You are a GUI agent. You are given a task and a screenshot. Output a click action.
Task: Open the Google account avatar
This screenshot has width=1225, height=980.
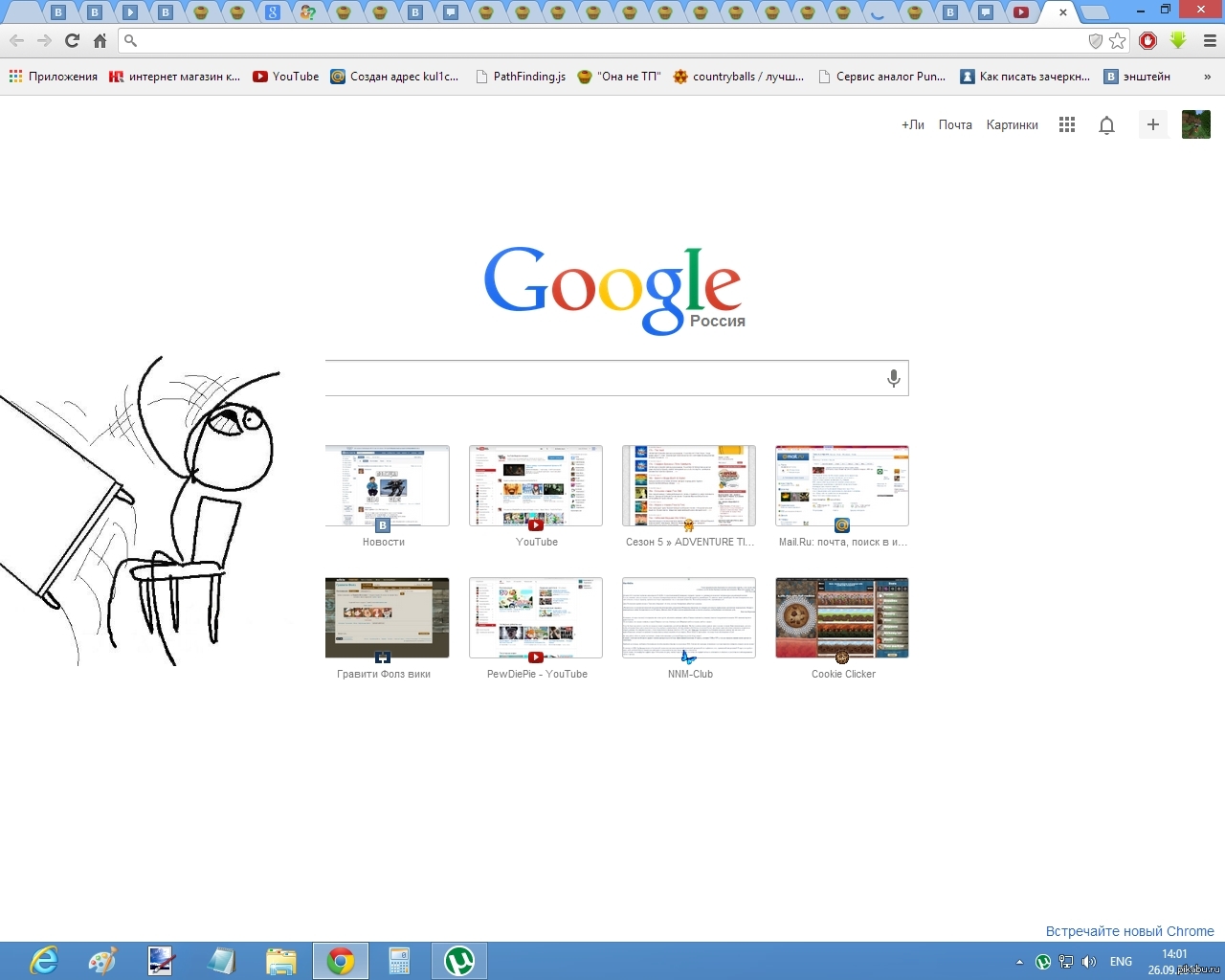(x=1196, y=124)
